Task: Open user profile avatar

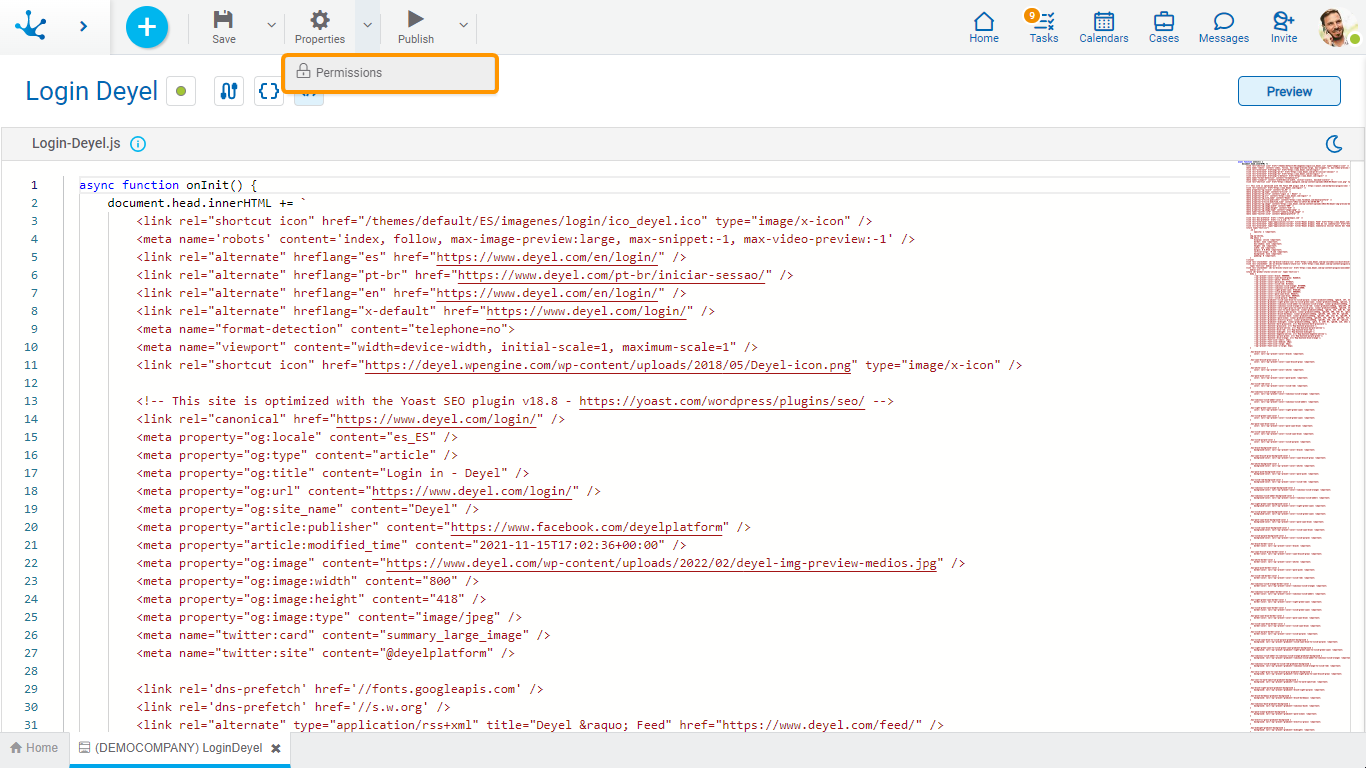Action: [1338, 27]
